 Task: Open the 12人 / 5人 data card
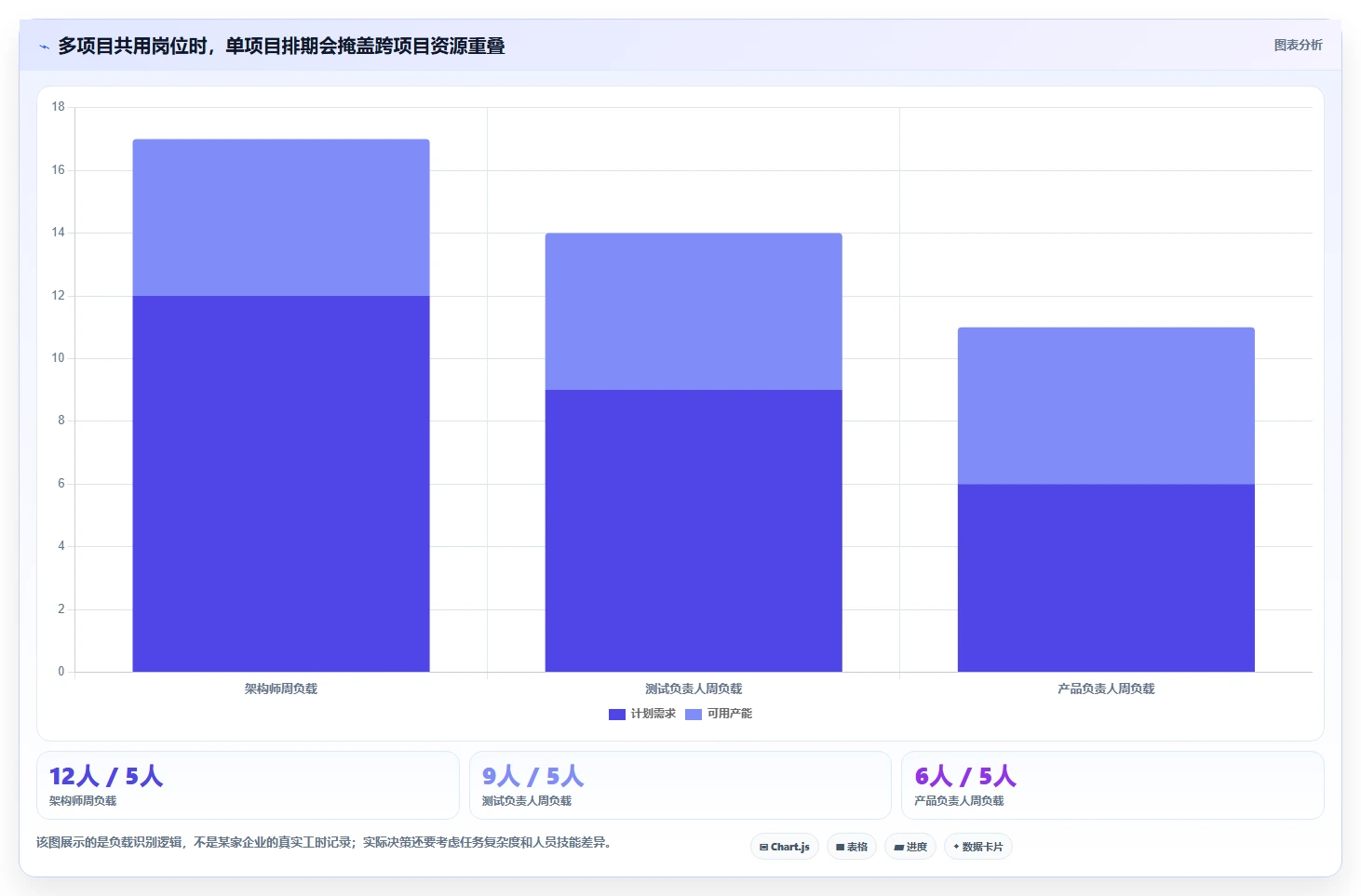click(248, 785)
